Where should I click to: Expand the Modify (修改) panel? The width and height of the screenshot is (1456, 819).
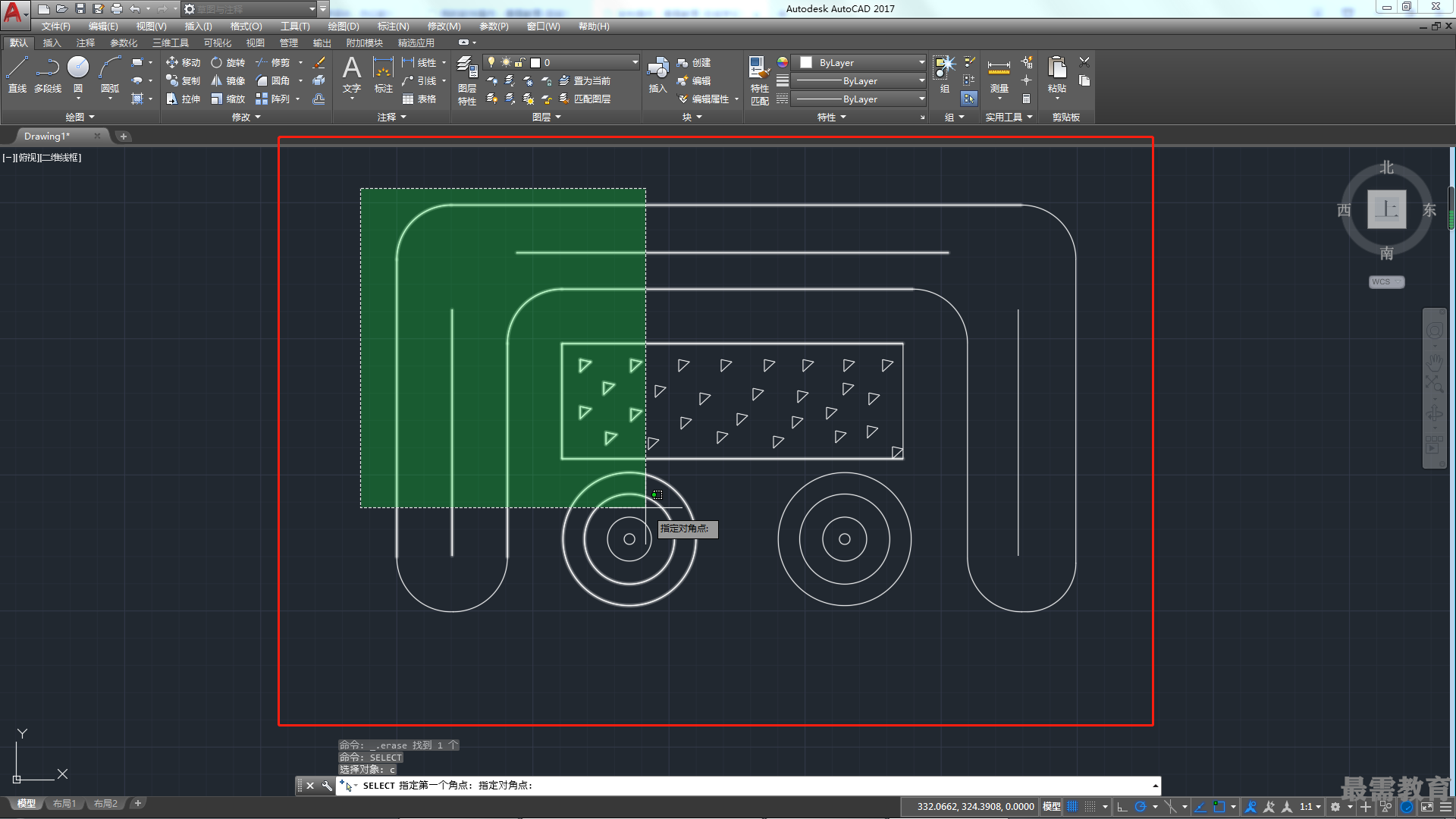tap(246, 117)
